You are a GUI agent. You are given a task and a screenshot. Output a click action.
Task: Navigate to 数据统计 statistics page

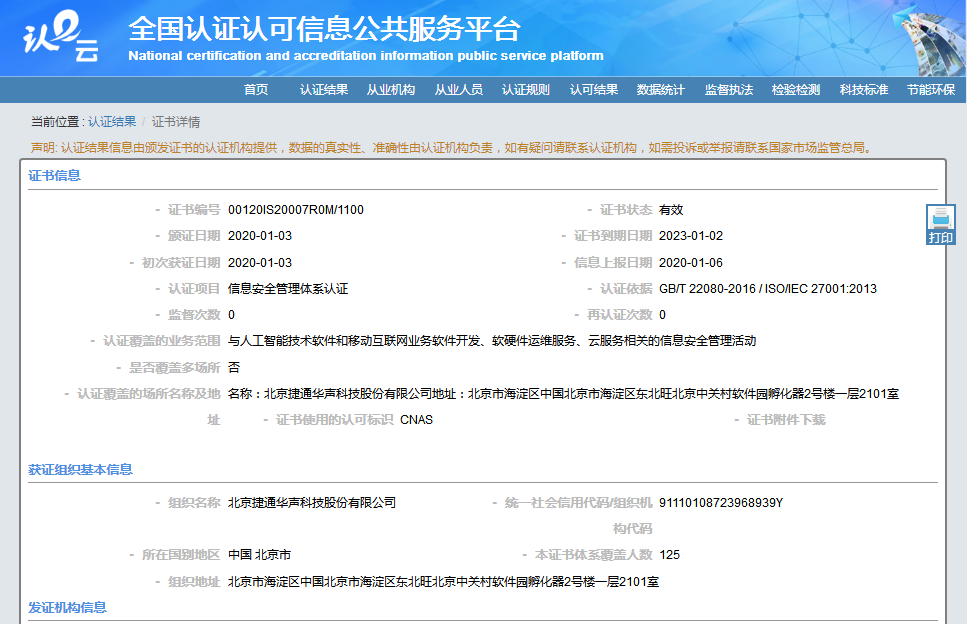click(660, 89)
